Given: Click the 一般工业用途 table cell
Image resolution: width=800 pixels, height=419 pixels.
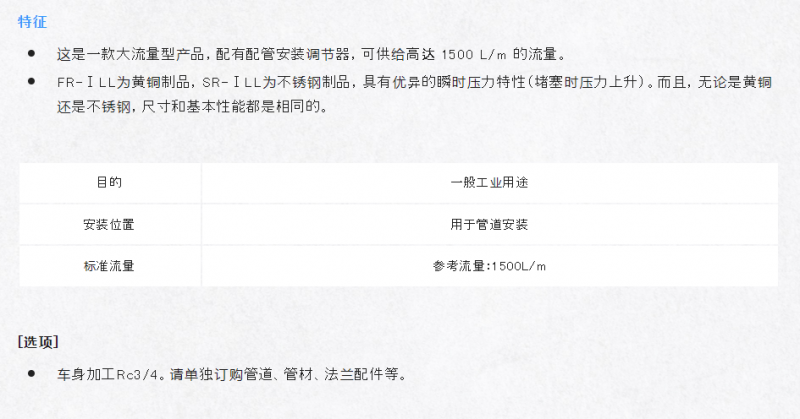Looking at the screenshot, I should pos(489,183).
